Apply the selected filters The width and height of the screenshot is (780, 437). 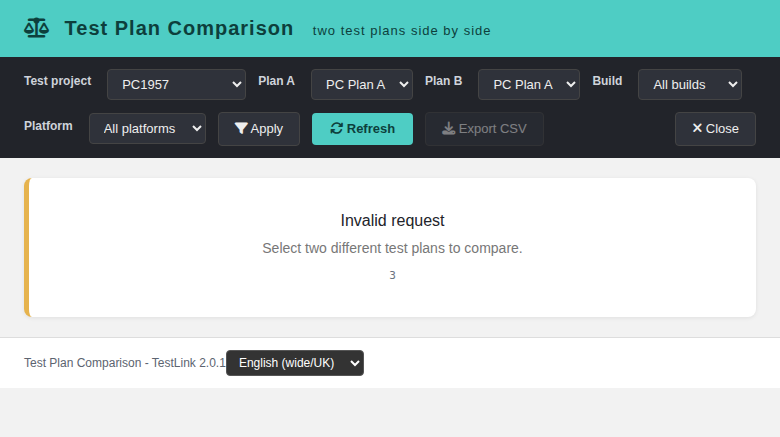click(259, 129)
